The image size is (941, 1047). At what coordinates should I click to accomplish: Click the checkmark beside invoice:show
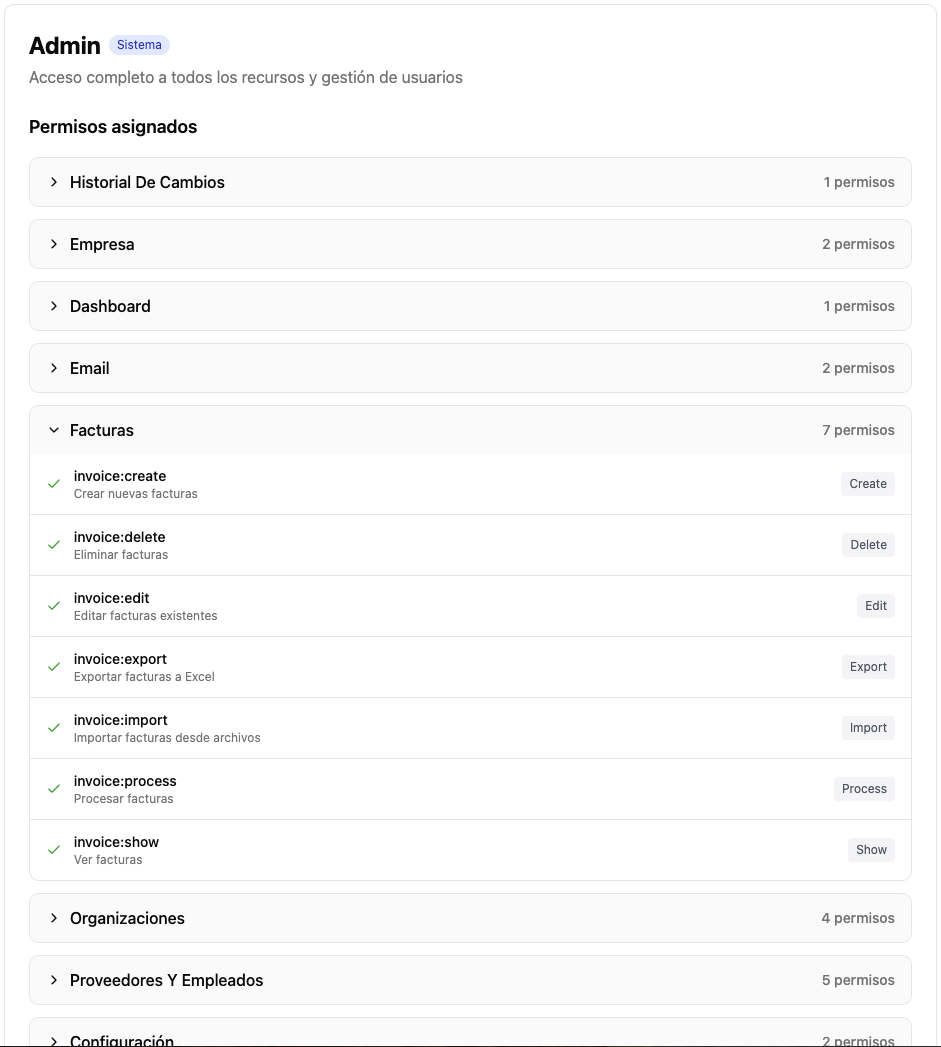[54, 850]
